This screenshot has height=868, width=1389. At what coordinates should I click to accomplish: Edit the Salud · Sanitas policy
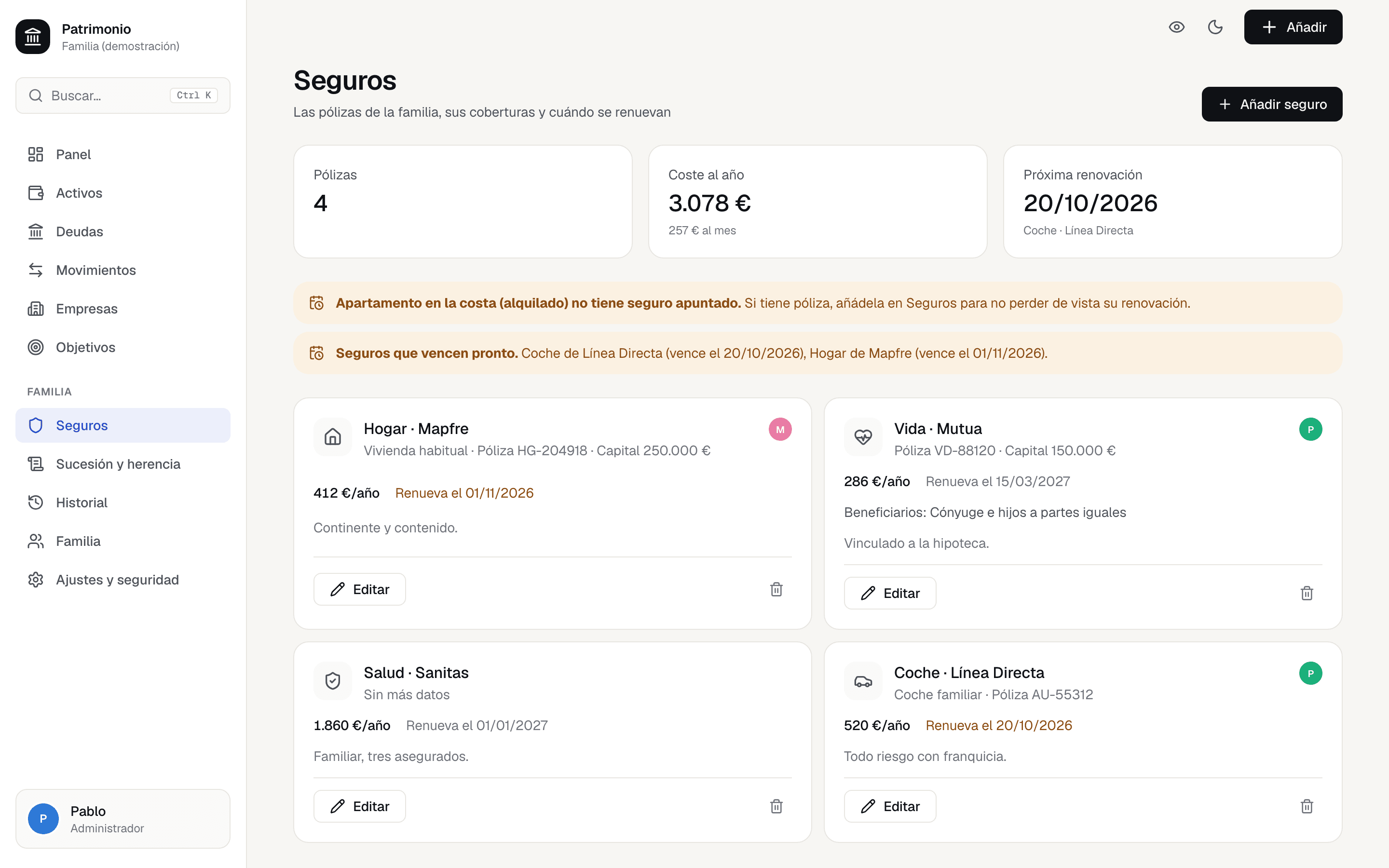tap(359, 807)
